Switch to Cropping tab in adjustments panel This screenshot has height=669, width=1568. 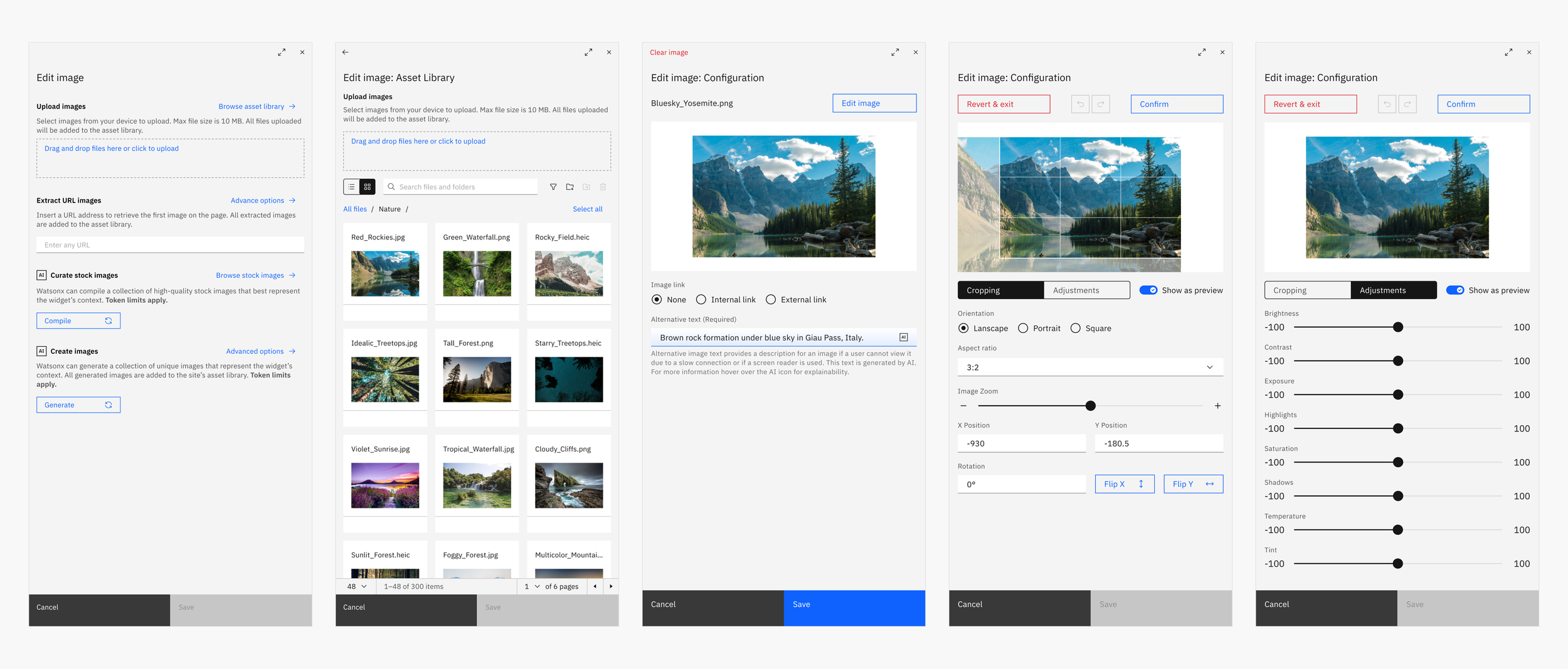[x=1308, y=290]
